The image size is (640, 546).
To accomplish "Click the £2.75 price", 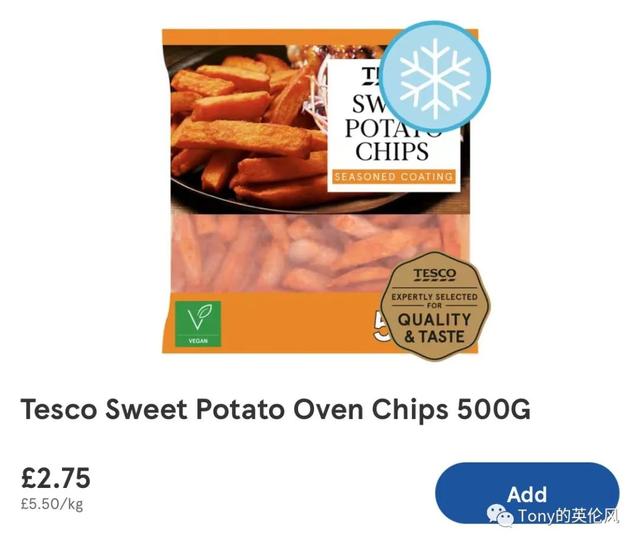I will [x=56, y=478].
